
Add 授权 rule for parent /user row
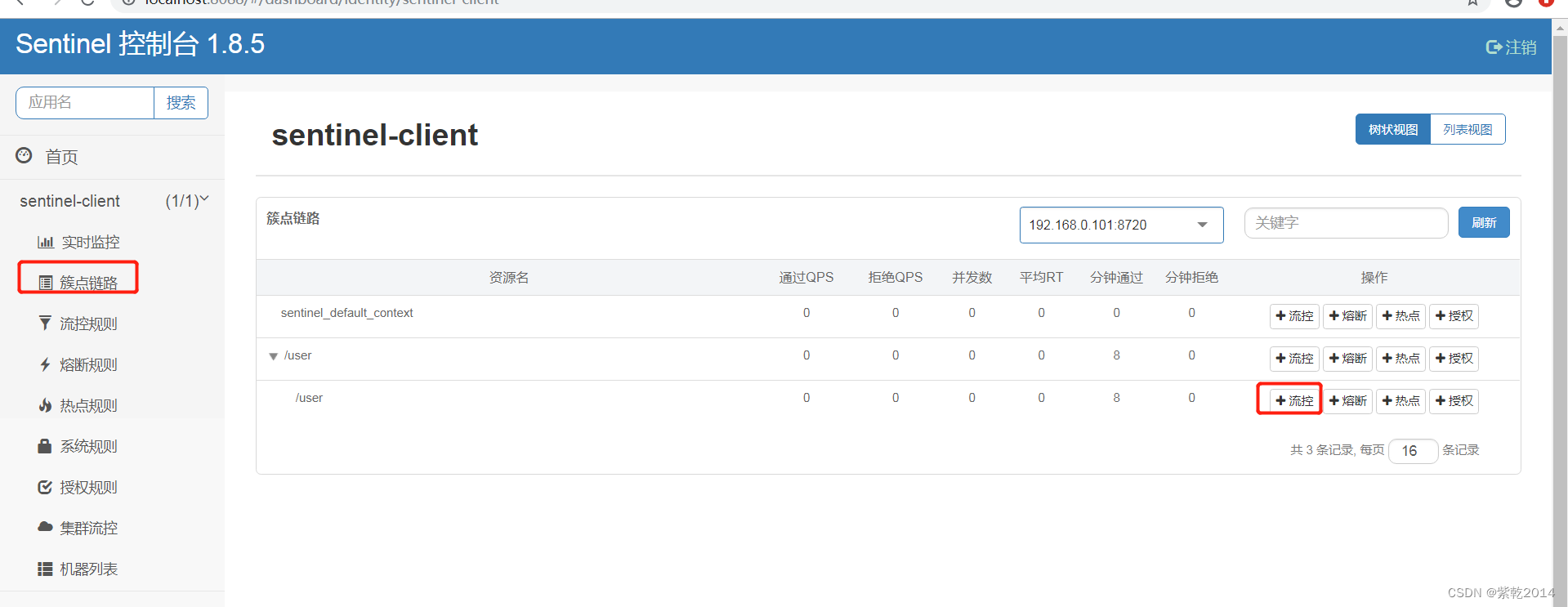(1454, 359)
